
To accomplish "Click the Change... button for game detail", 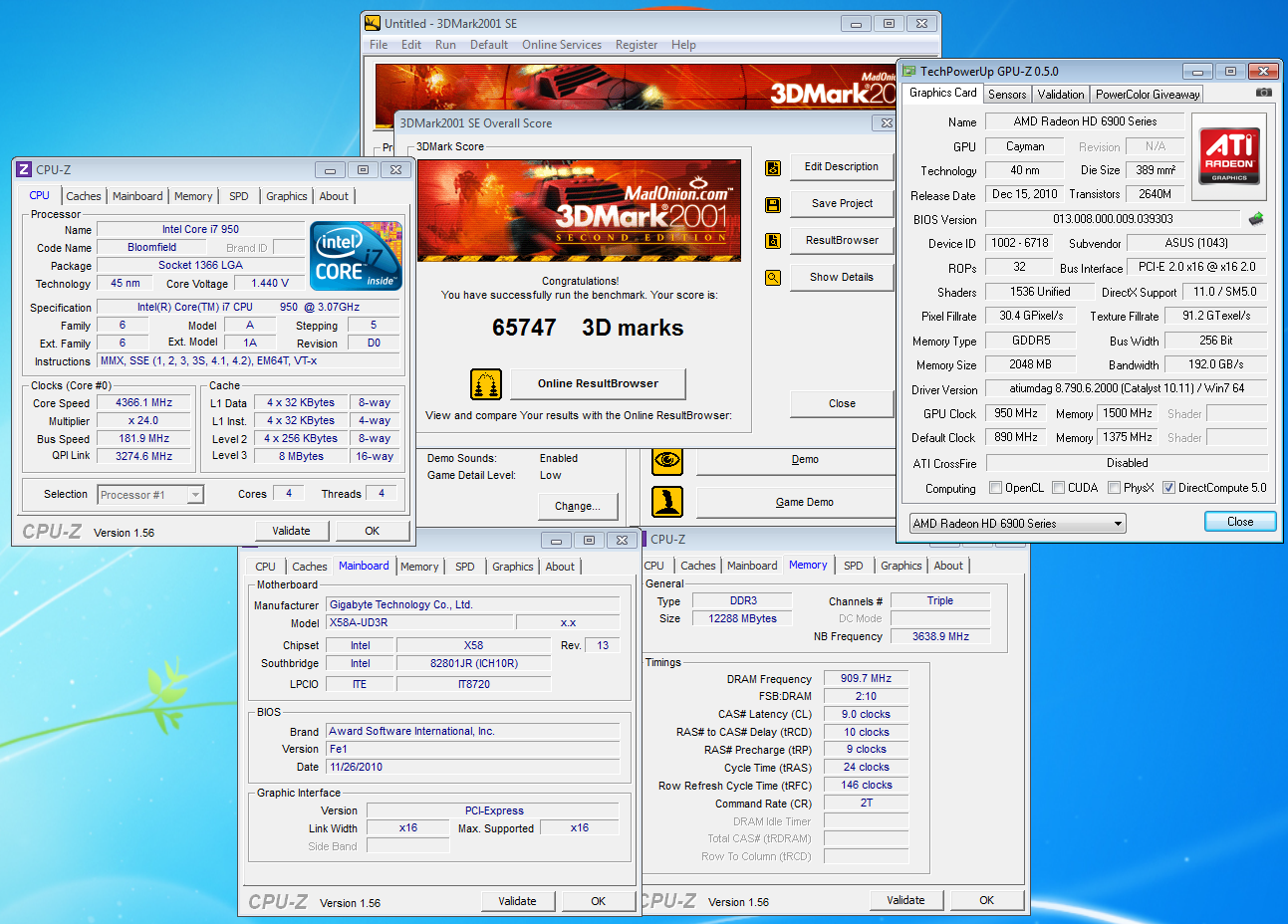I will (x=578, y=507).
